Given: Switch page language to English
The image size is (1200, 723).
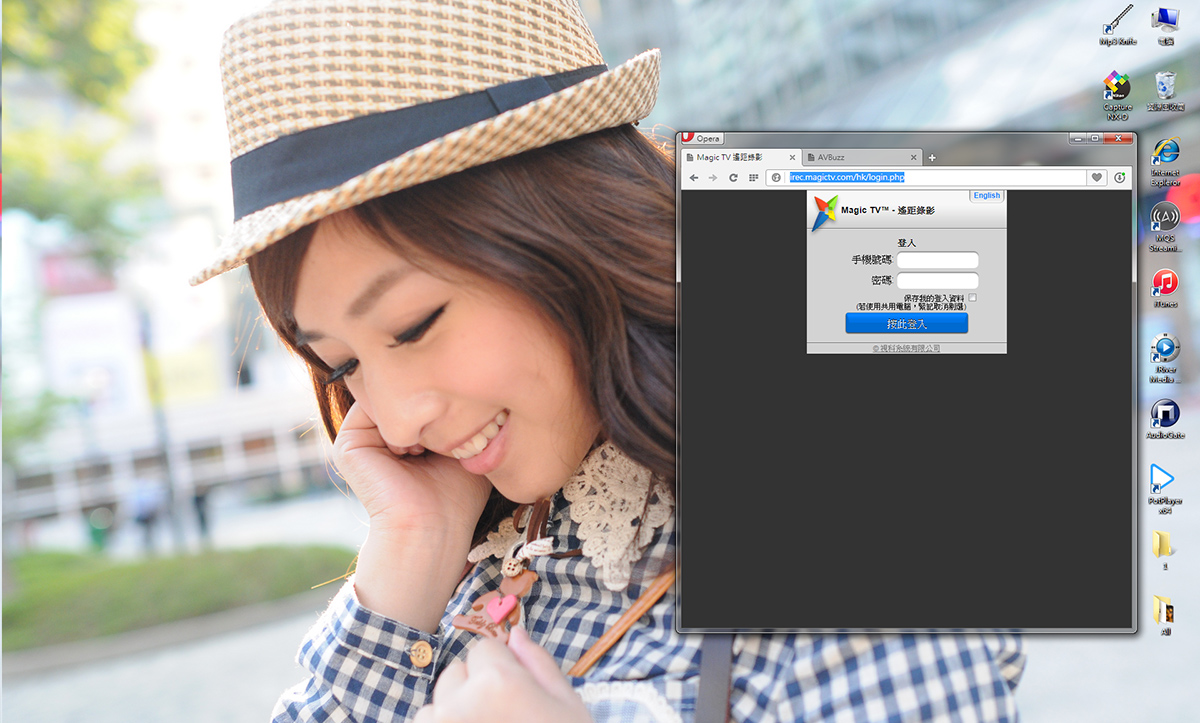Looking at the screenshot, I should (x=986, y=196).
